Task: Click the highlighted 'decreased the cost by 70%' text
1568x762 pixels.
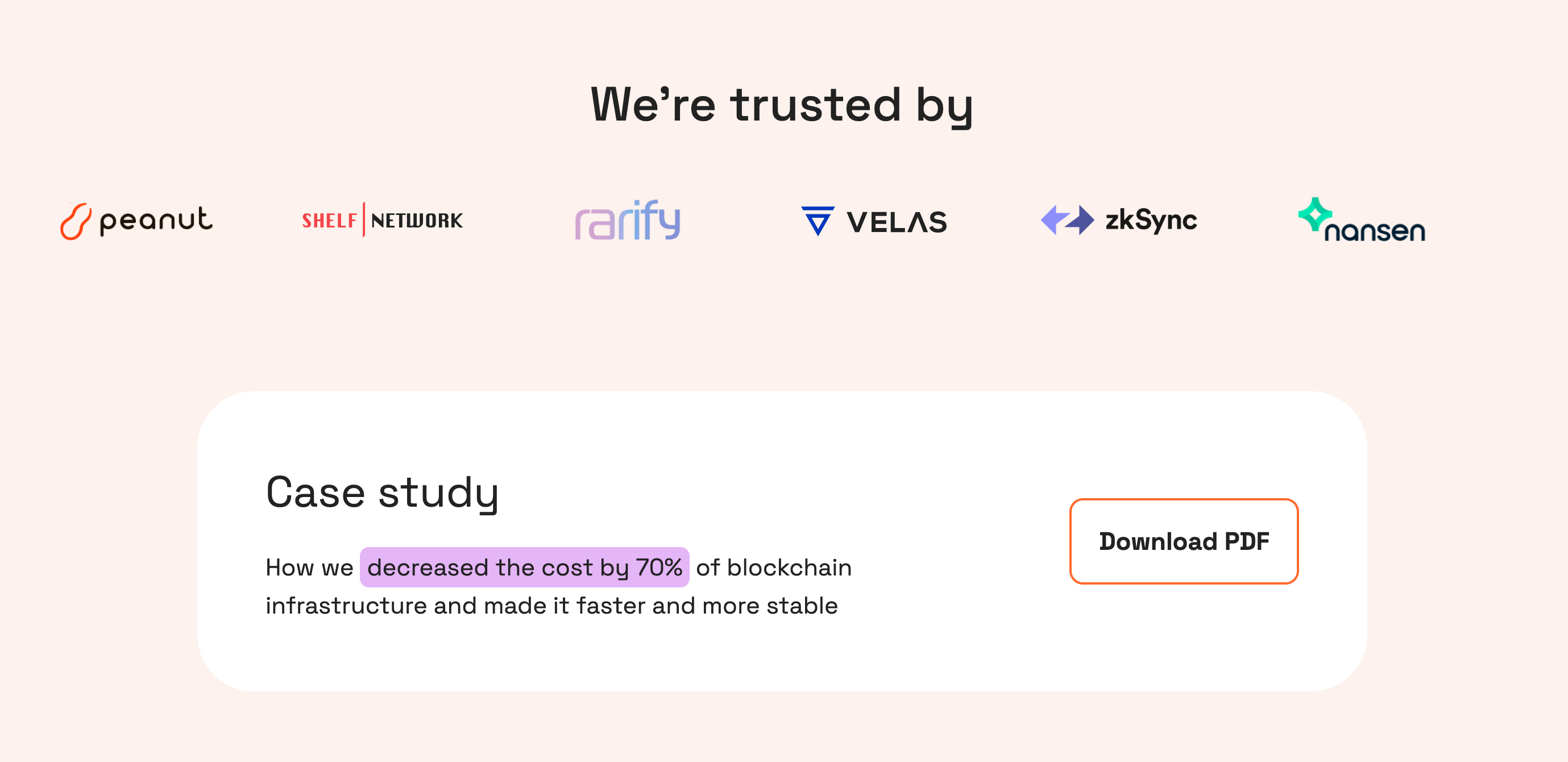Action: click(524, 568)
